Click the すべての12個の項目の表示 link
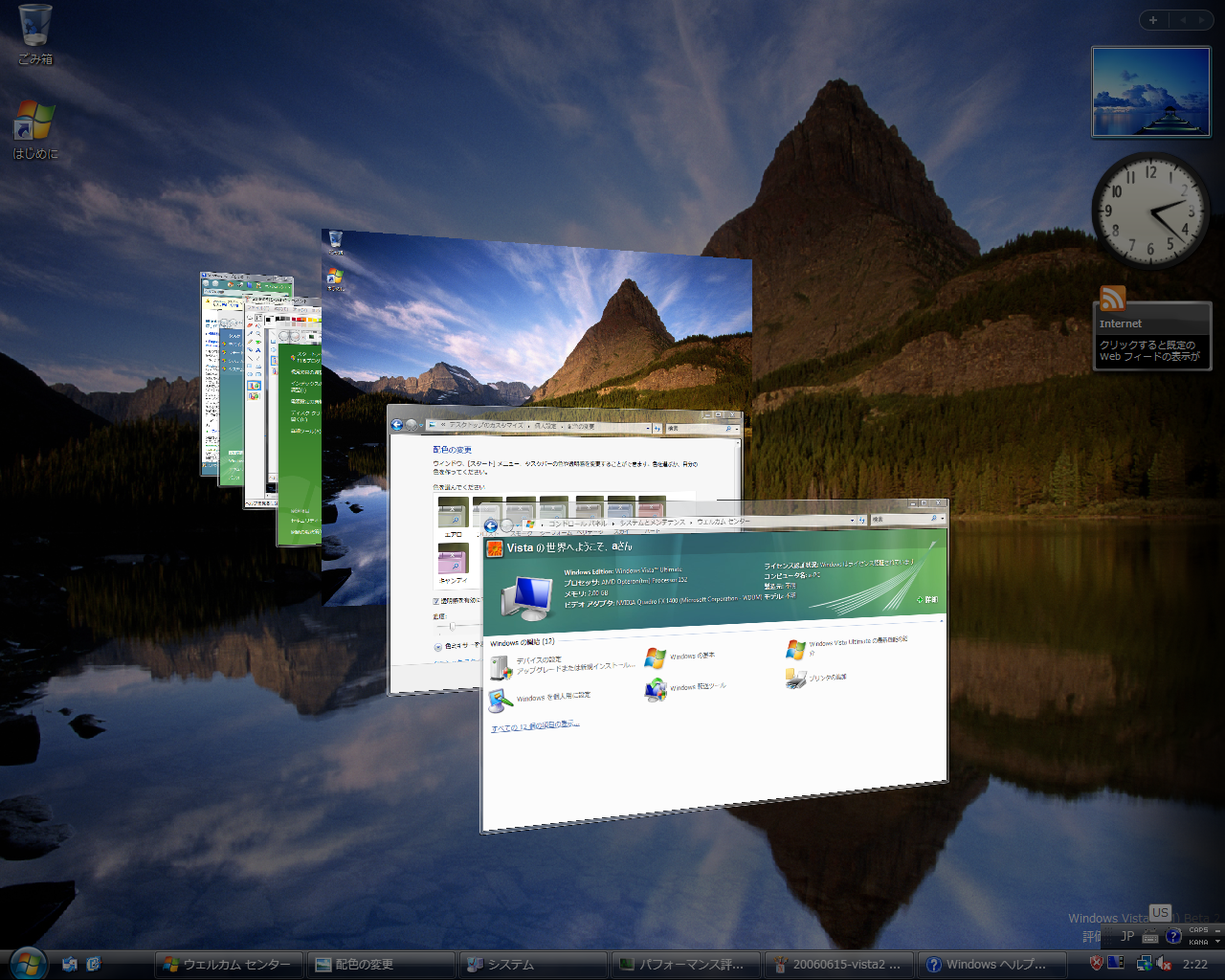This screenshot has height=980, width=1225. [535, 726]
